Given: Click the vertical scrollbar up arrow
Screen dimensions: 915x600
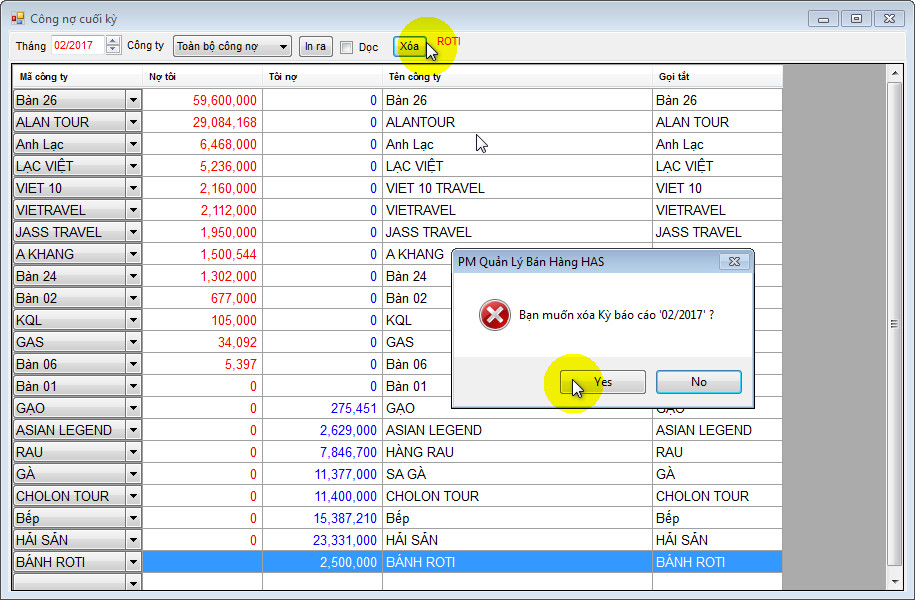Looking at the screenshot, I should 895,74.
